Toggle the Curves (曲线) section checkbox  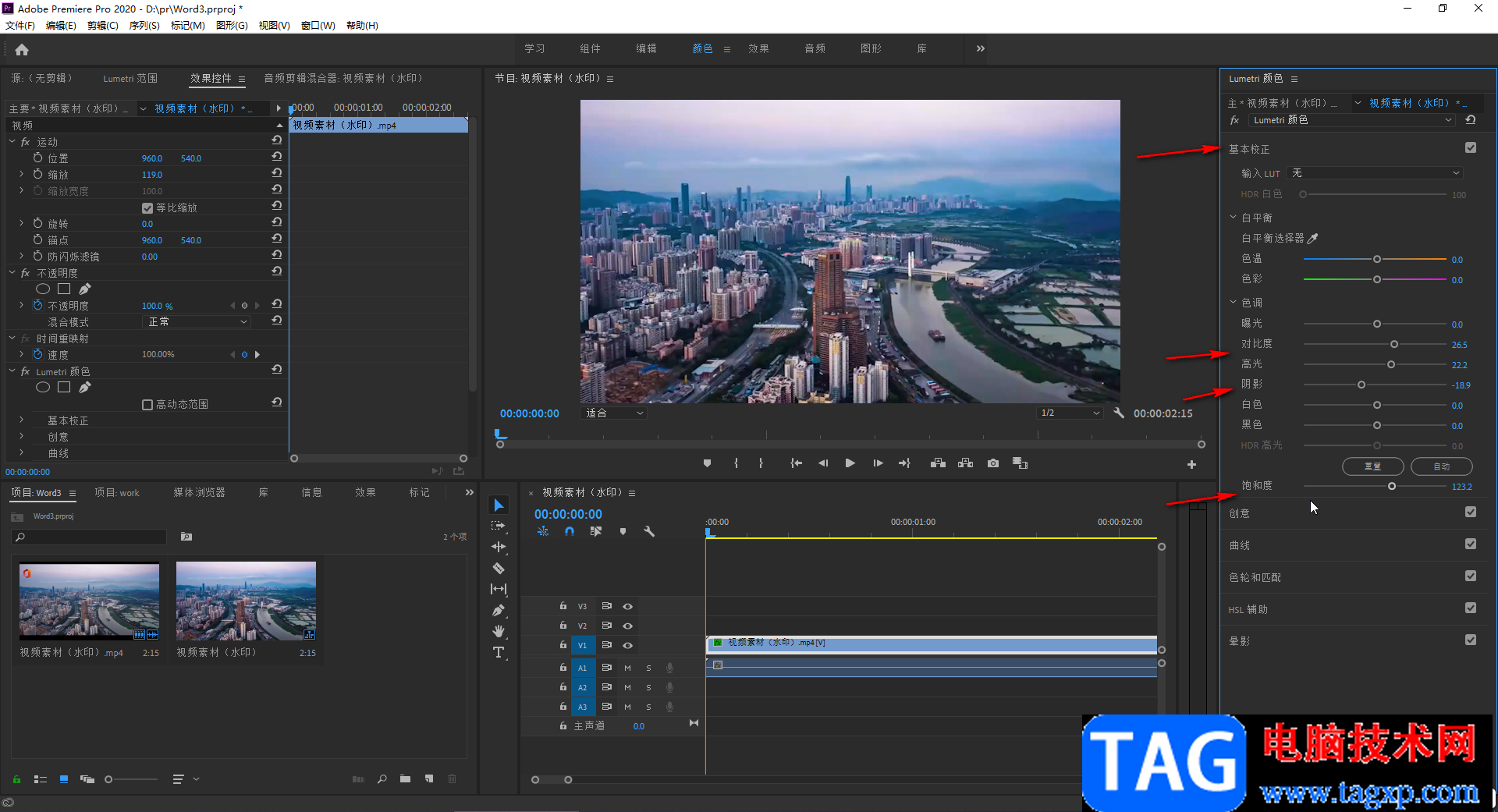click(1471, 544)
